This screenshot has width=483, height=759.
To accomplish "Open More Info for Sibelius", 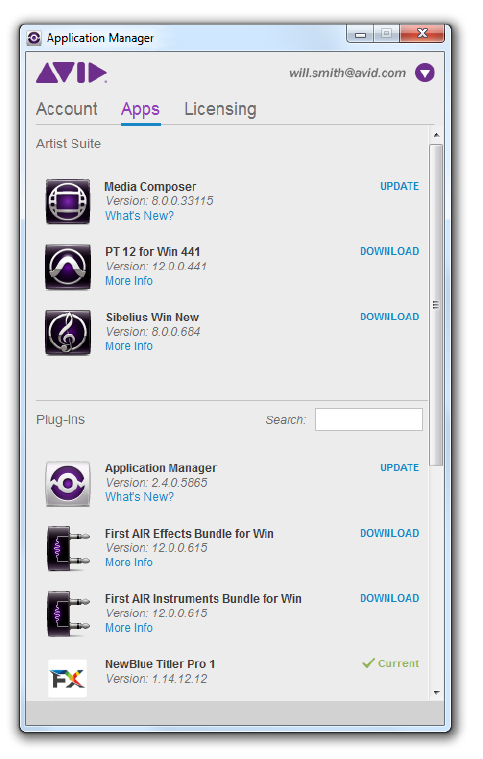I will pyautogui.click(x=129, y=346).
